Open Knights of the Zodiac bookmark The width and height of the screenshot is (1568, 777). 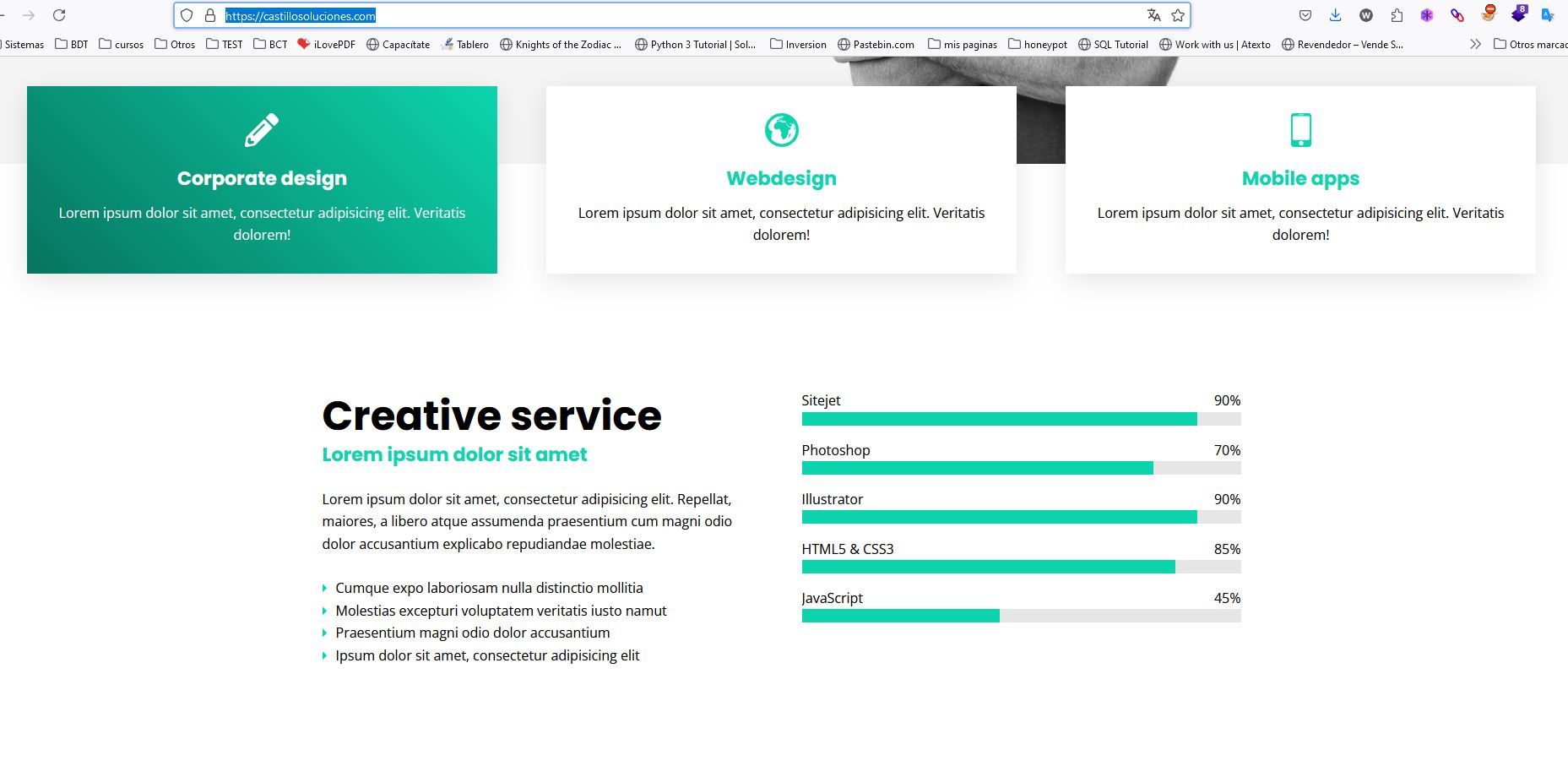point(561,44)
